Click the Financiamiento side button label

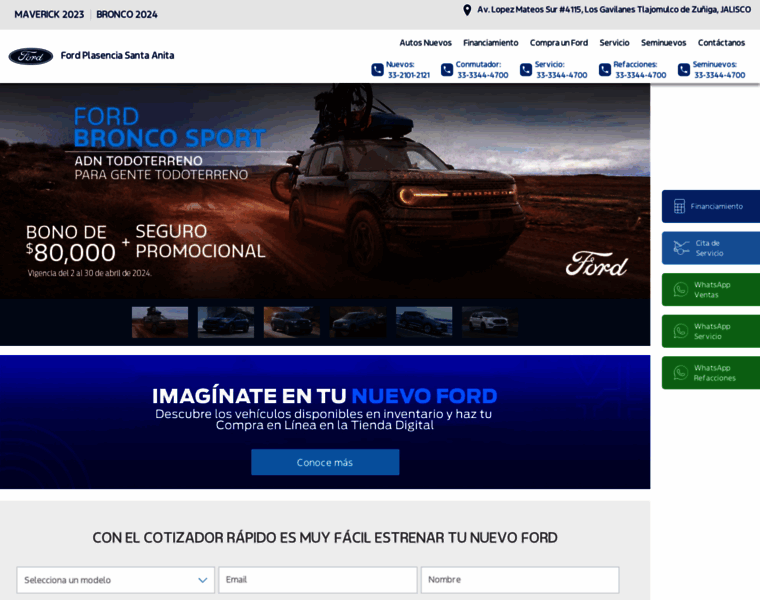coord(716,206)
